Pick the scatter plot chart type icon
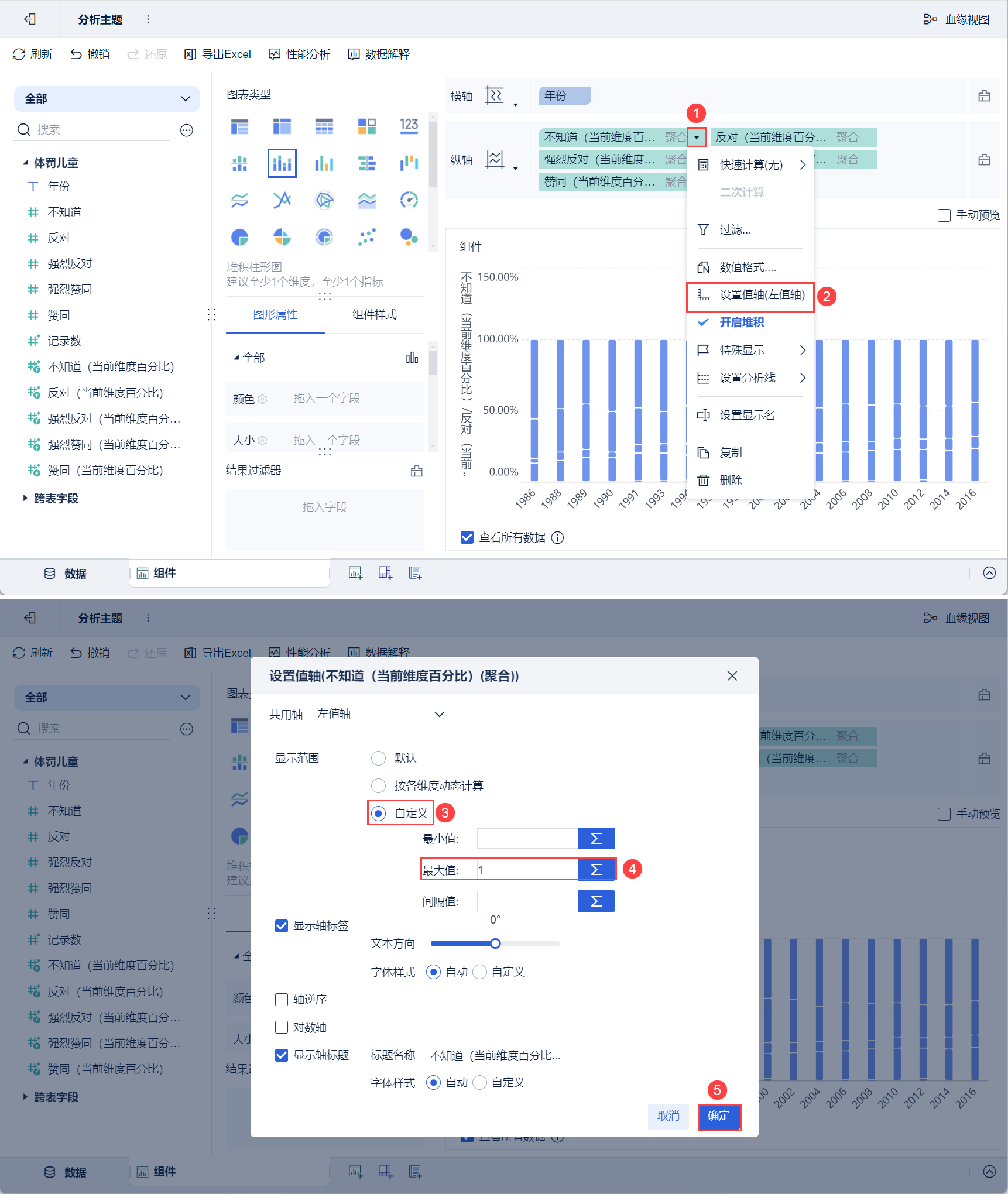The height and width of the screenshot is (1194, 1008). pyautogui.click(x=366, y=237)
